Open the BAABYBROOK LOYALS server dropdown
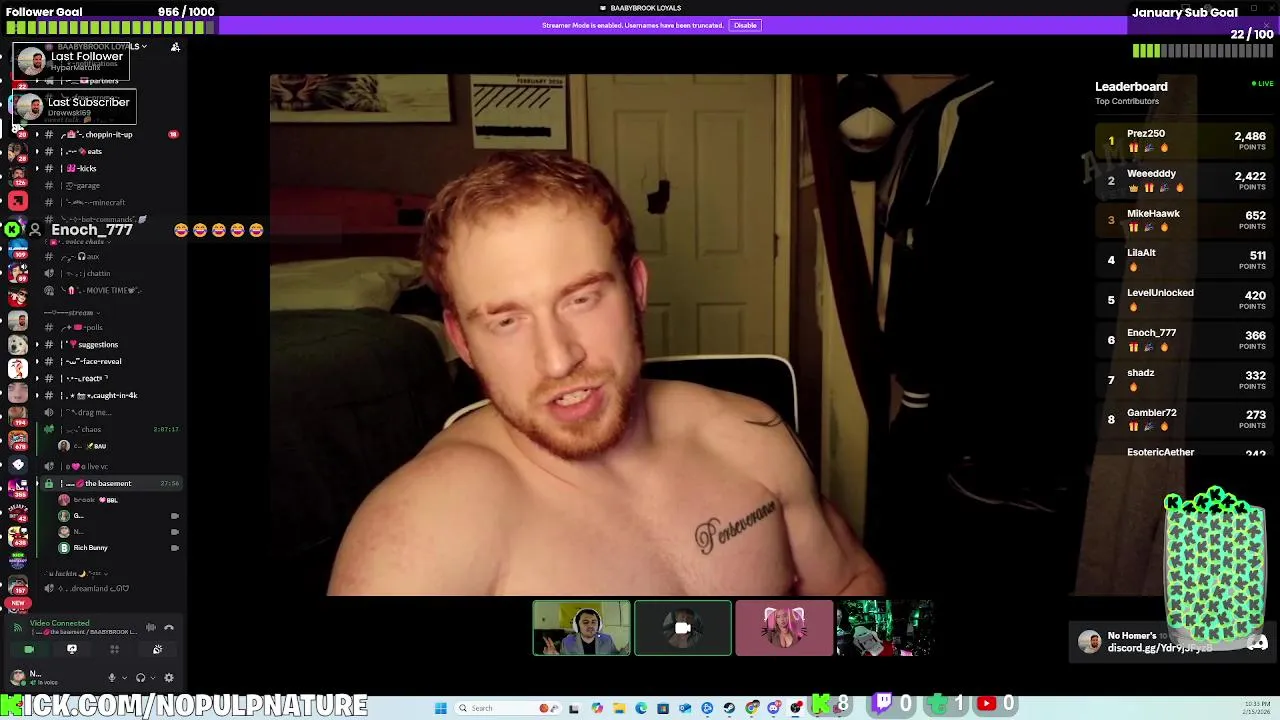This screenshot has height=720, width=1280. tap(100, 46)
